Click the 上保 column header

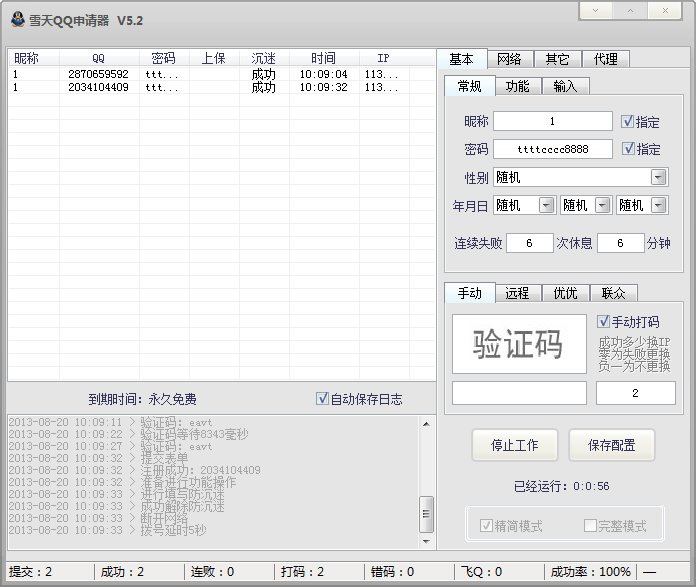click(x=214, y=58)
